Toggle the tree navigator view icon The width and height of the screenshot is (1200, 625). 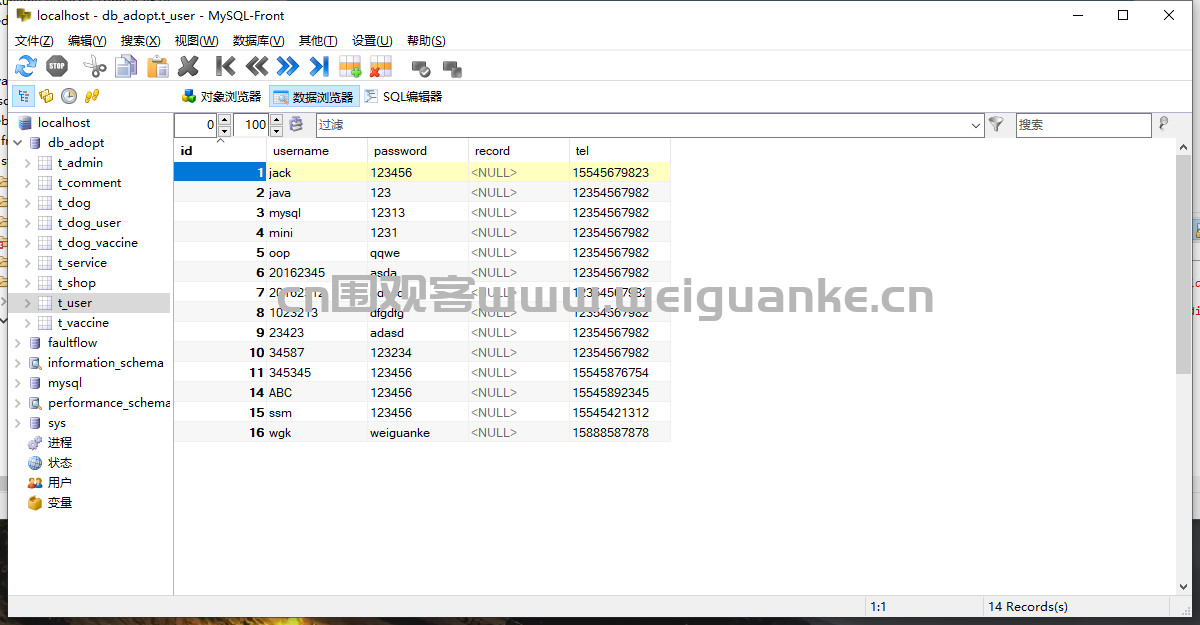(22, 96)
